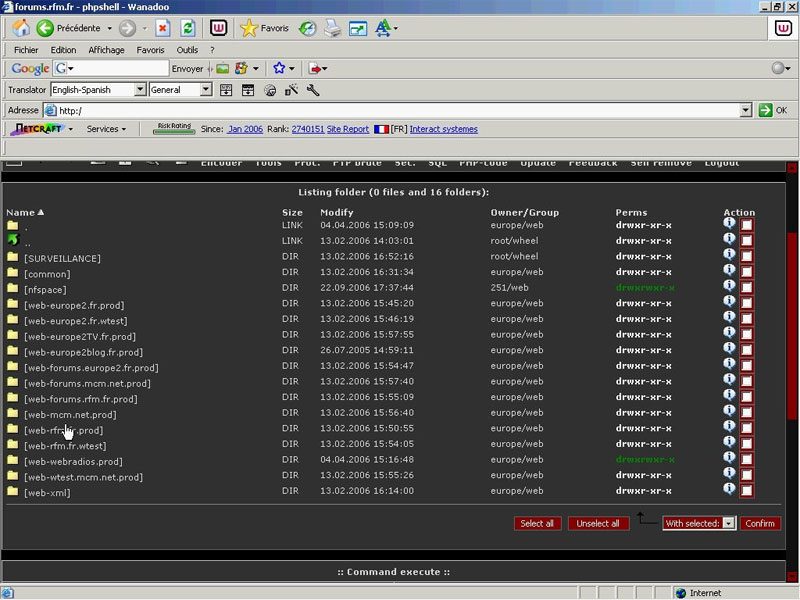This screenshot has height=600, width=800.
Task: Click the forward arrow navigation icon
Action: (x=127, y=29)
